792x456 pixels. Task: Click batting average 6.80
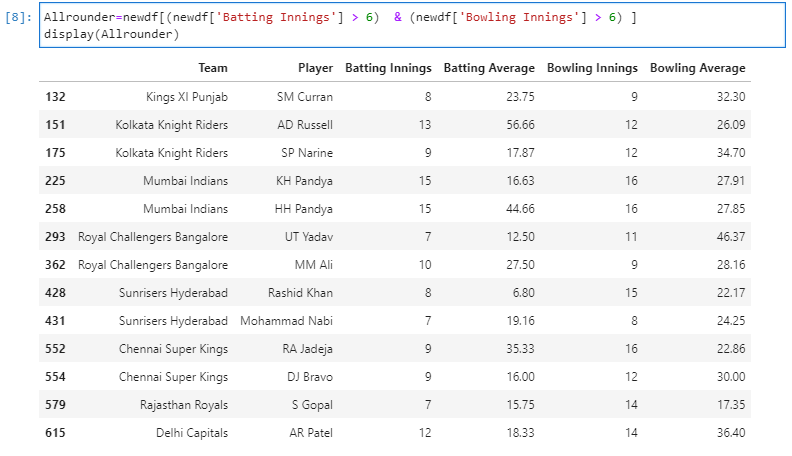coord(523,293)
